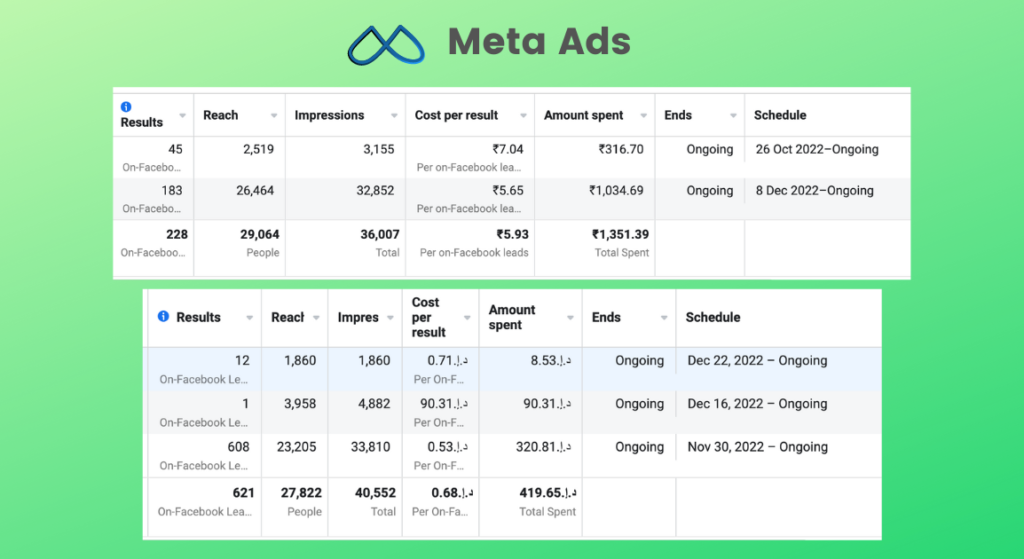Click the ₹7.04 cost per result
This screenshot has width=1024, height=559.
(507, 149)
